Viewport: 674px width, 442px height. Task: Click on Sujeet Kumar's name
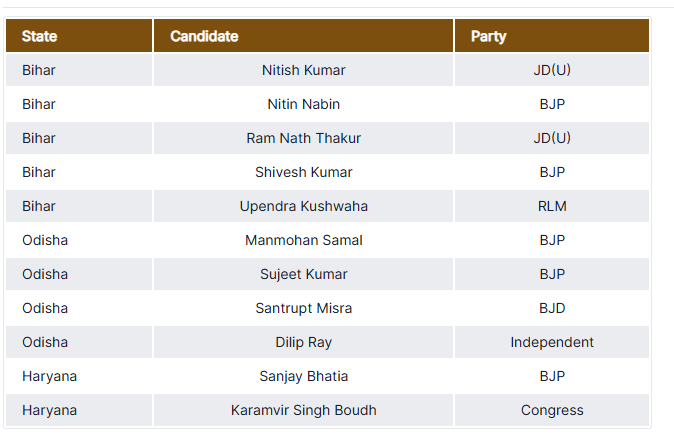[303, 274]
